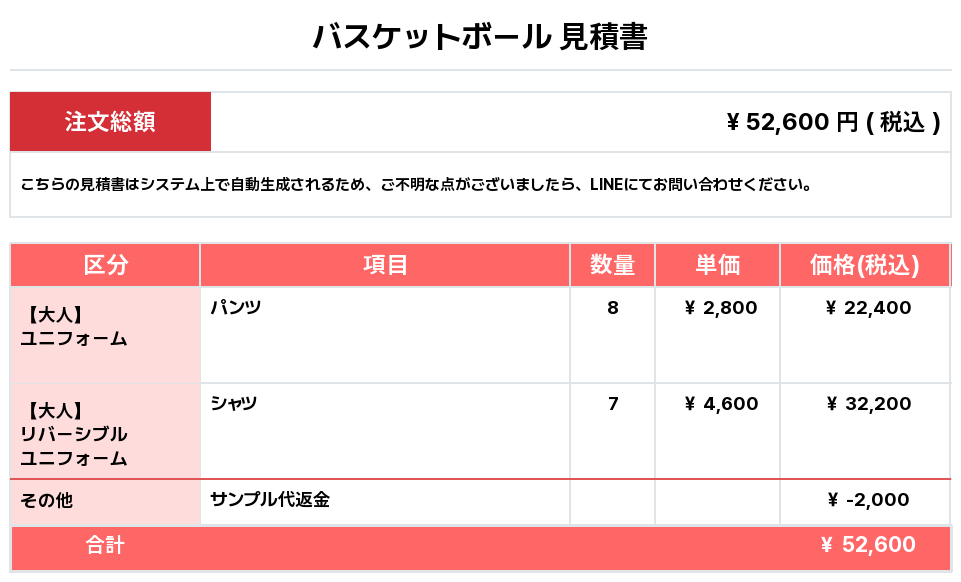The image size is (961, 582).
Task: Click the 合計 ¥ 52,600 total row
Action: click(x=480, y=545)
